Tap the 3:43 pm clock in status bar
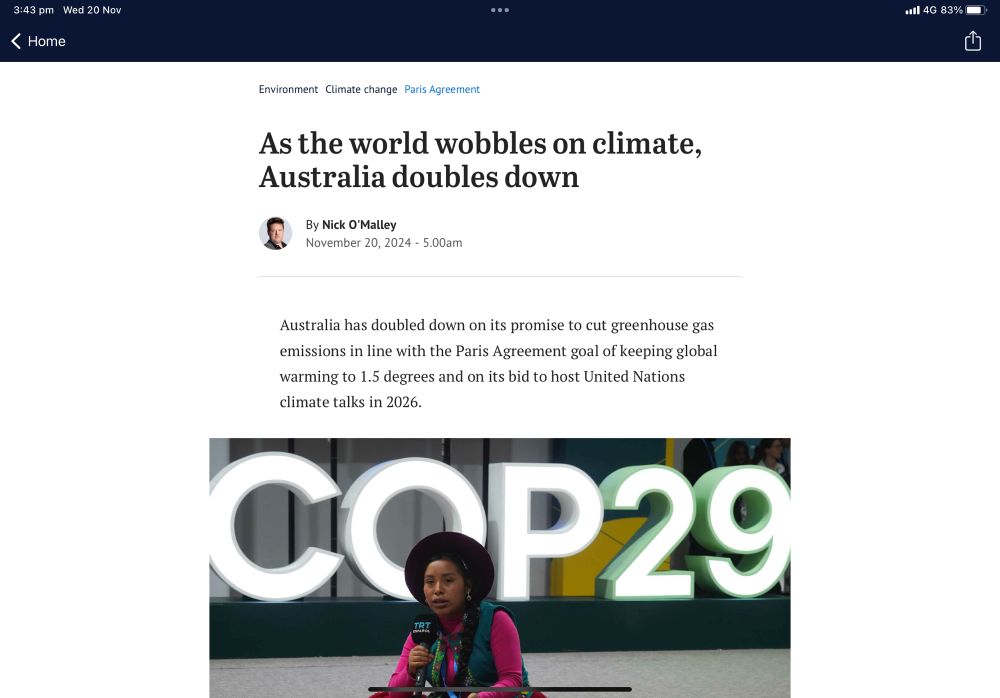1000x698 pixels. tap(33, 10)
